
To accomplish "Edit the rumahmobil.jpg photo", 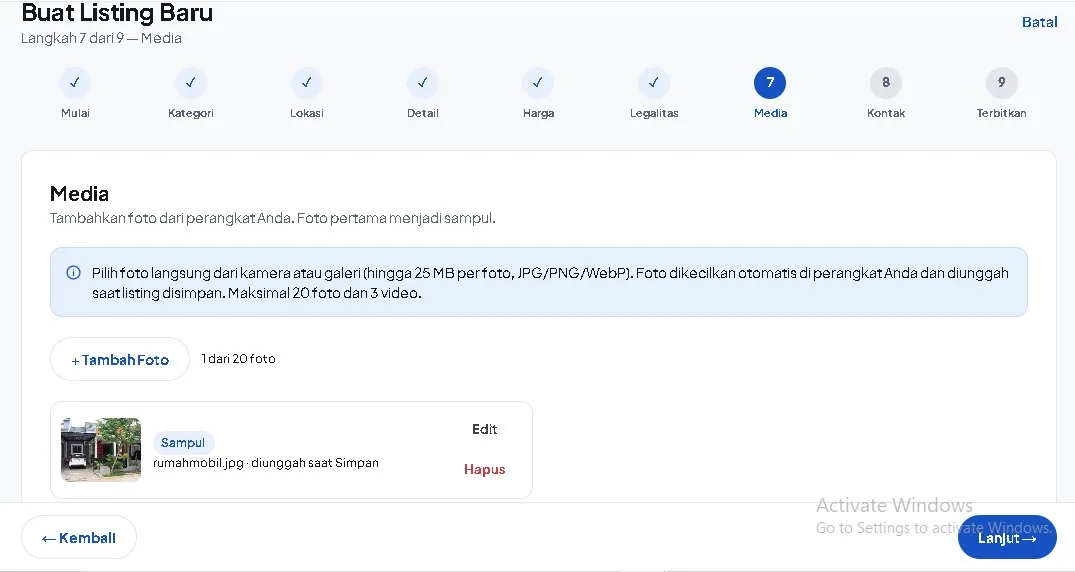I will pyautogui.click(x=484, y=429).
